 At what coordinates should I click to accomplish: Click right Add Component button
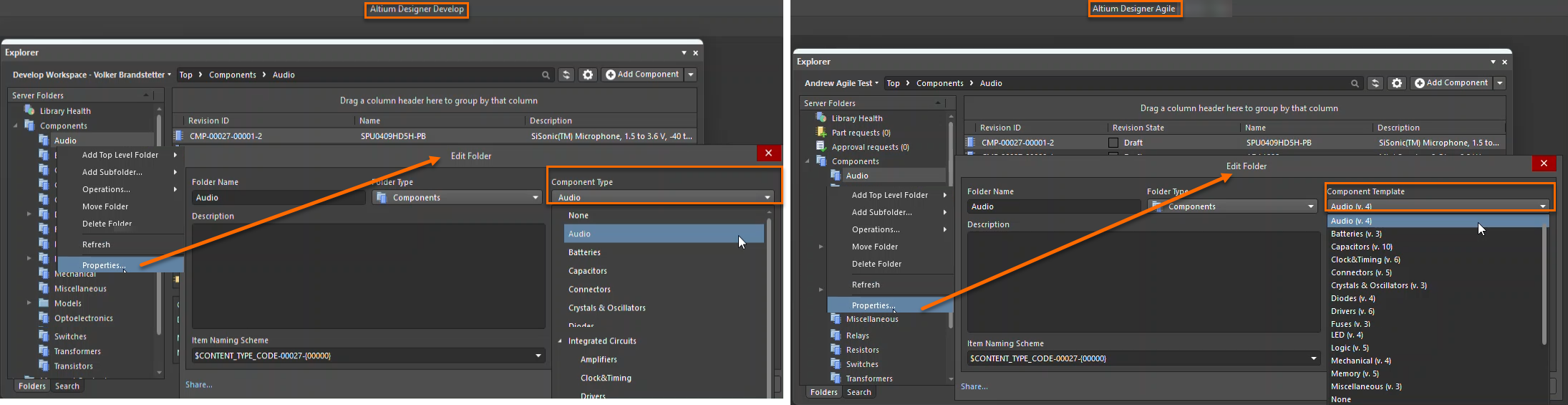(1451, 83)
